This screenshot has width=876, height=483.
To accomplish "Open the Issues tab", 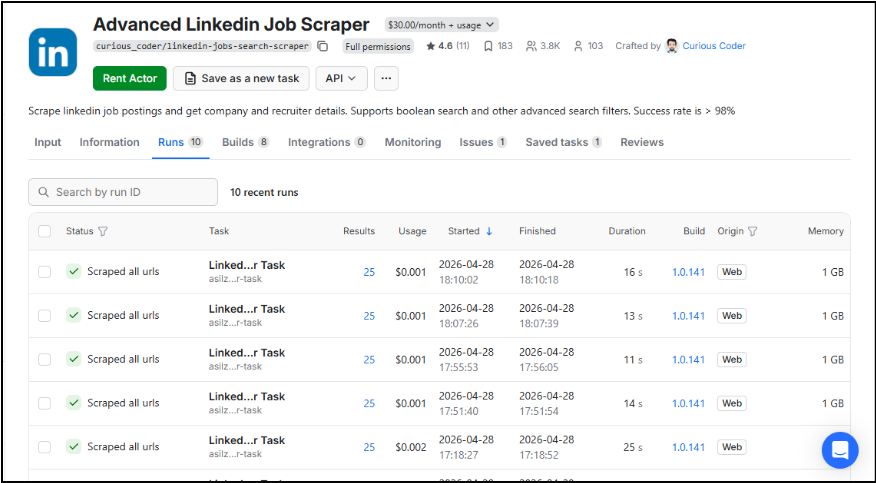I will (x=483, y=142).
